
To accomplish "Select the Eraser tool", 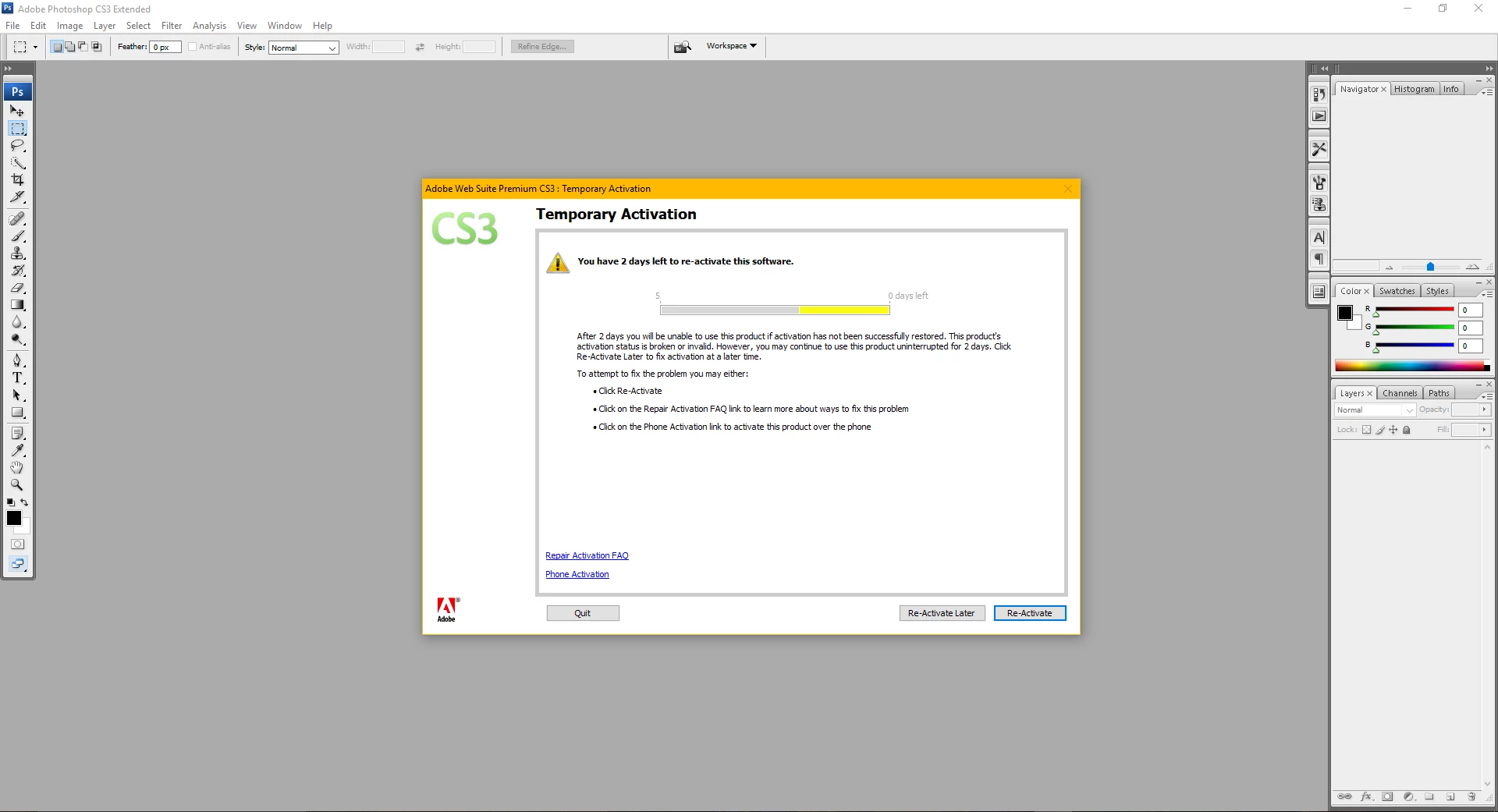I will [17, 288].
